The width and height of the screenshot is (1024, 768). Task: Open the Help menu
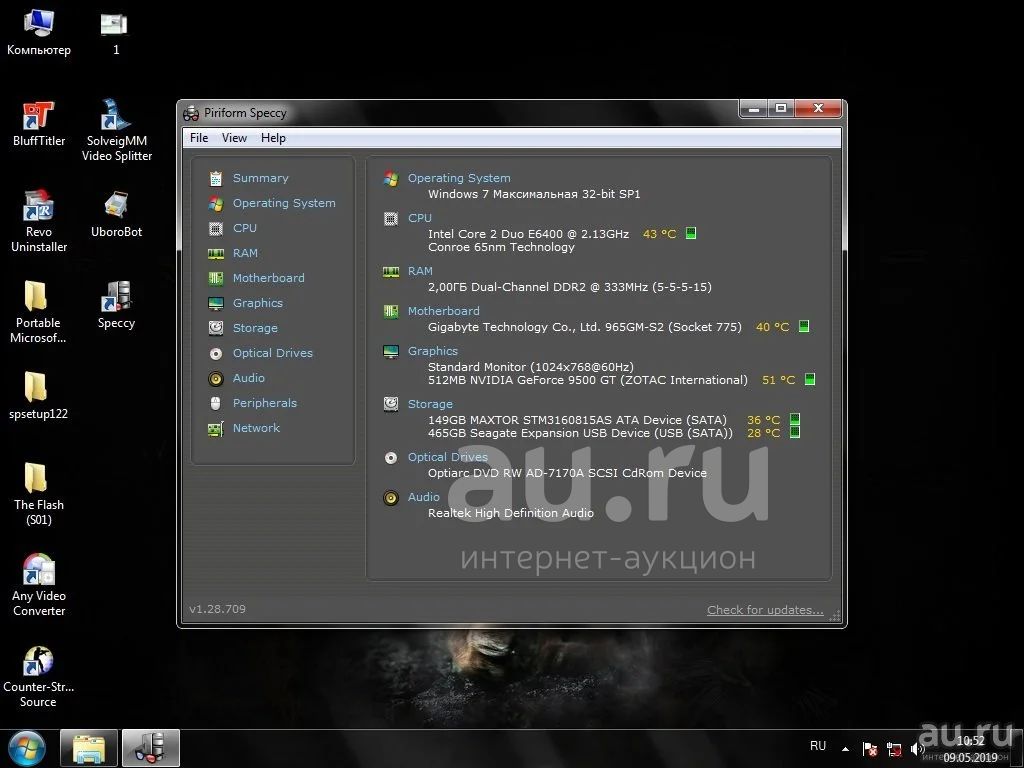[273, 138]
